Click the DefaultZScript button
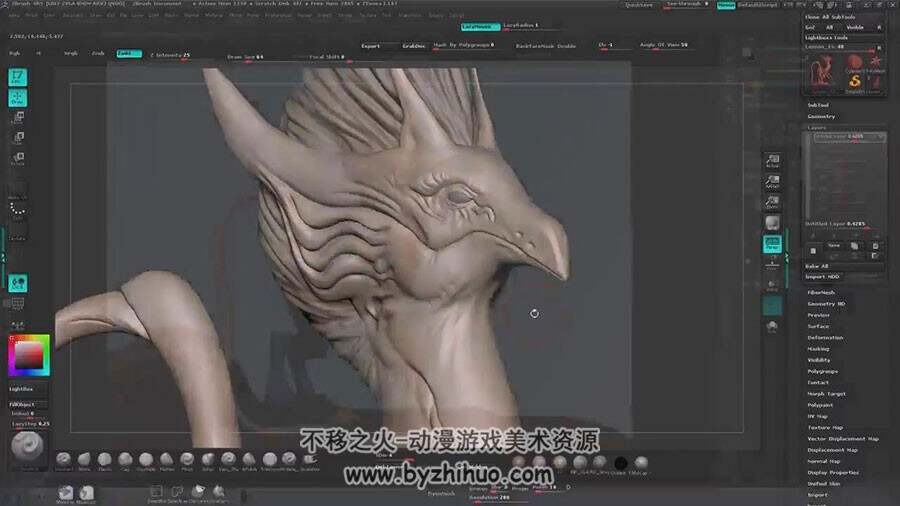The image size is (900, 506). [x=758, y=5]
